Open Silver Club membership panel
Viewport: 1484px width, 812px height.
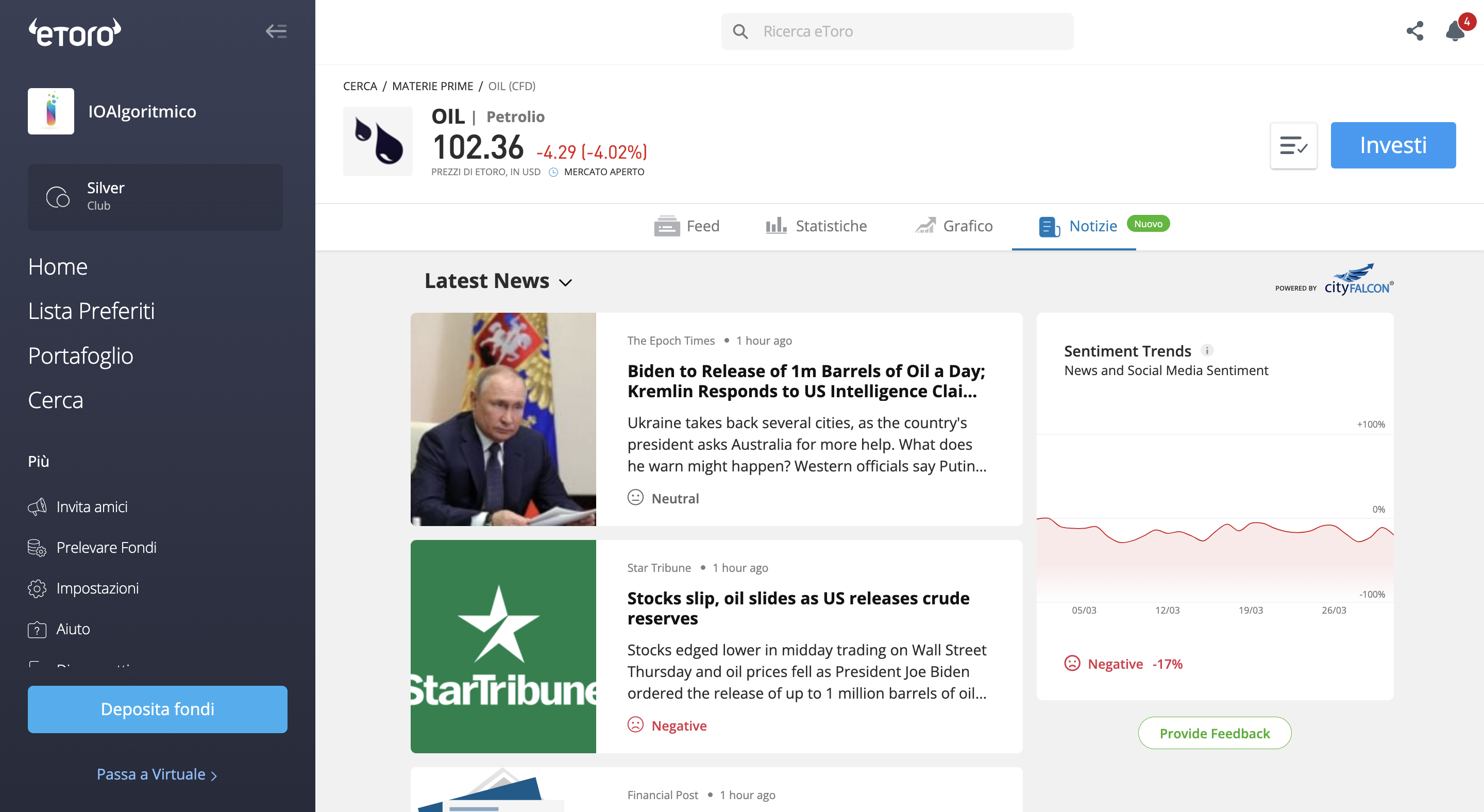click(x=155, y=197)
